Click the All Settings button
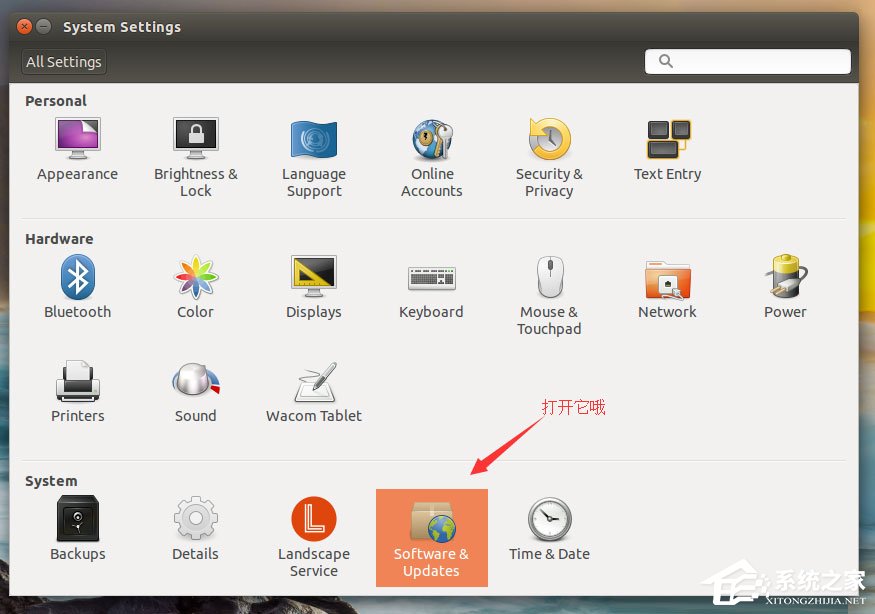 (63, 61)
